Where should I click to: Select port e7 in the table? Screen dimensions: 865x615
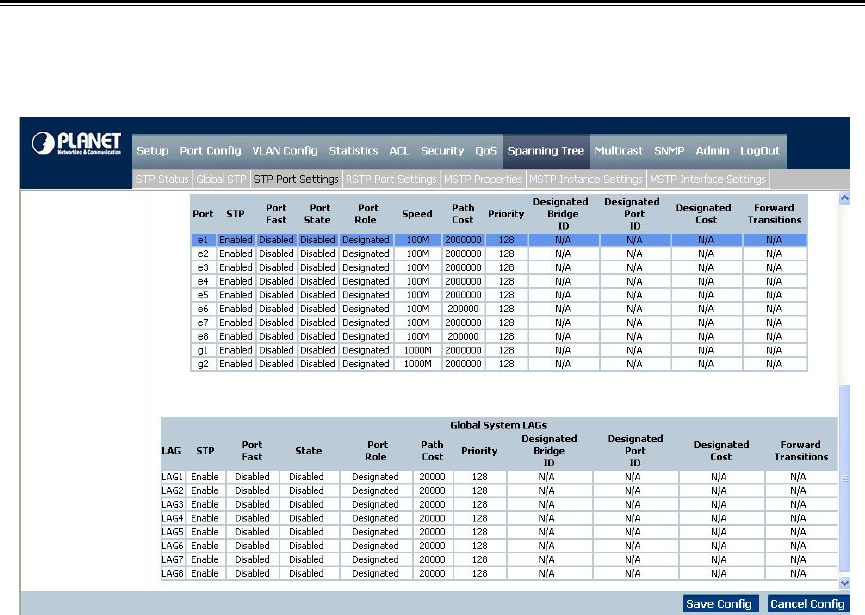point(203,323)
